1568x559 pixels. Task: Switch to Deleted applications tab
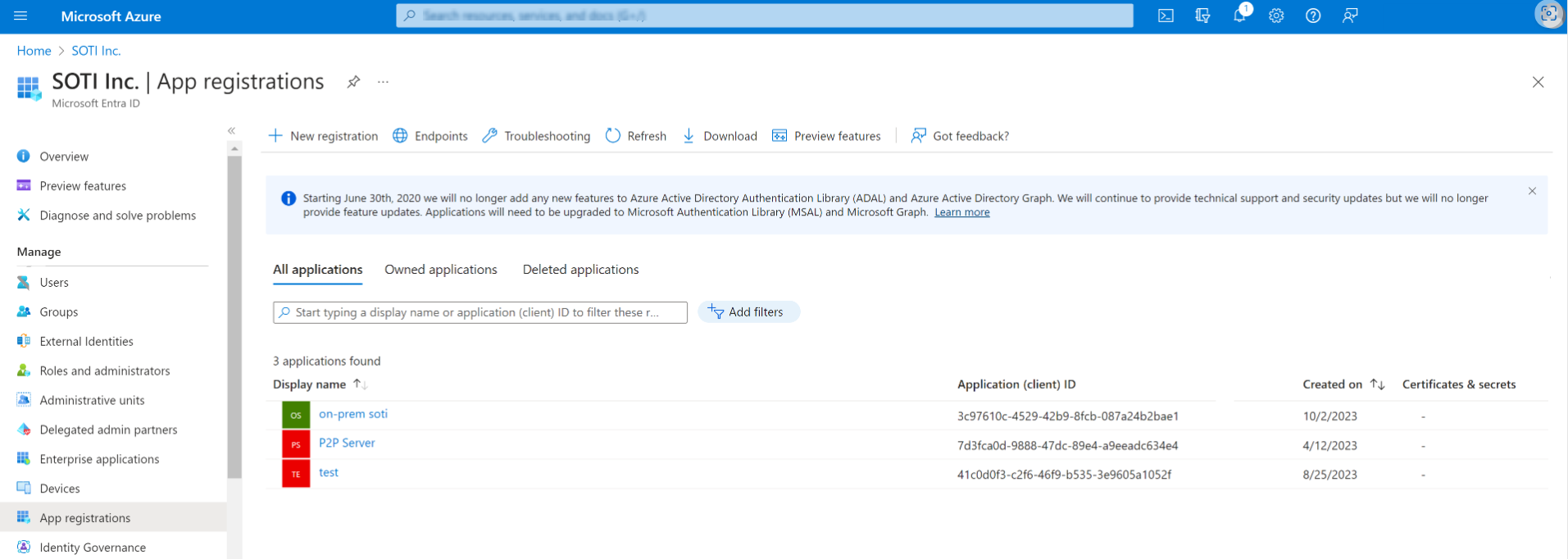(581, 270)
